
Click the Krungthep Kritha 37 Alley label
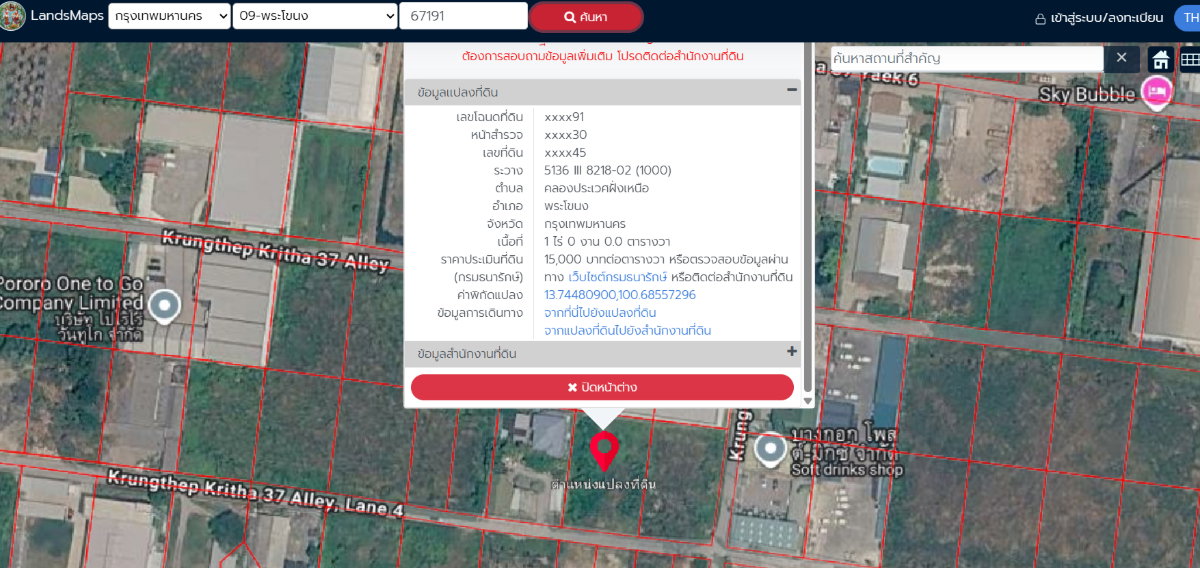coord(275,253)
